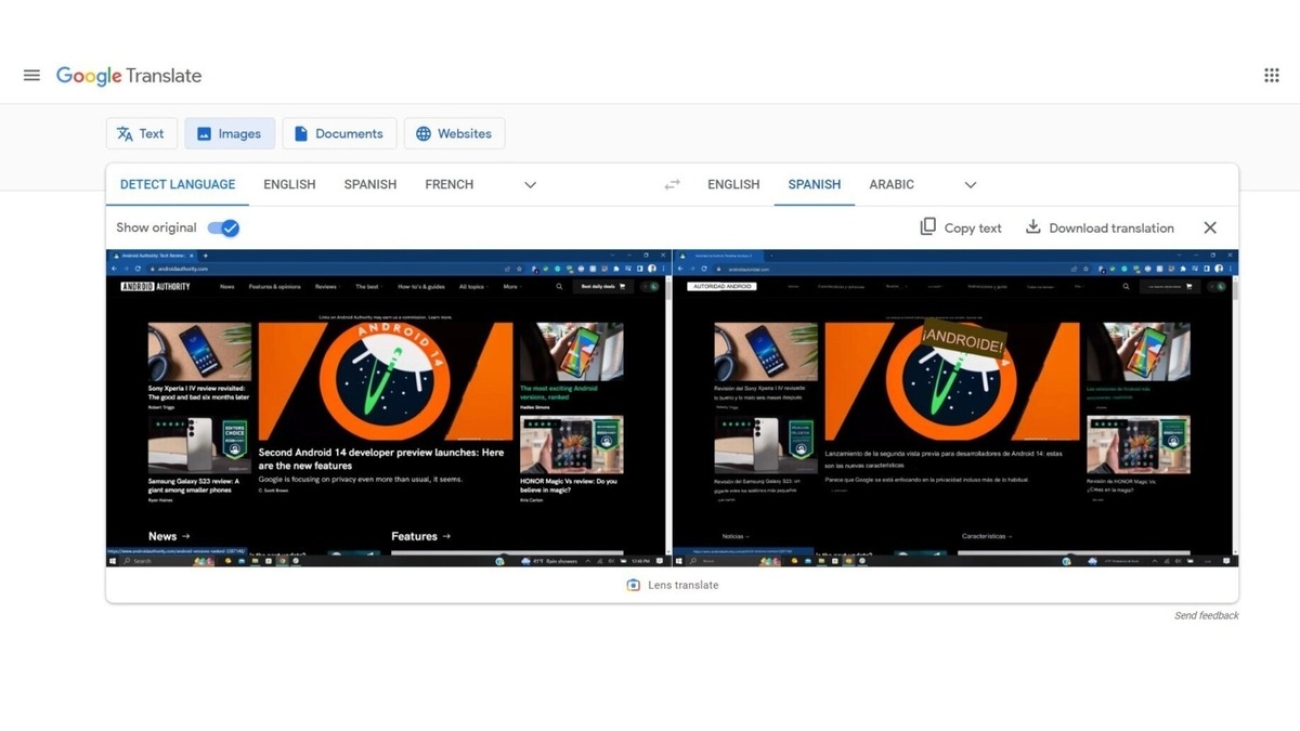Image resolution: width=1300 pixels, height=731 pixels.
Task: Toggle the Show original switch
Action: pyautogui.click(x=223, y=228)
